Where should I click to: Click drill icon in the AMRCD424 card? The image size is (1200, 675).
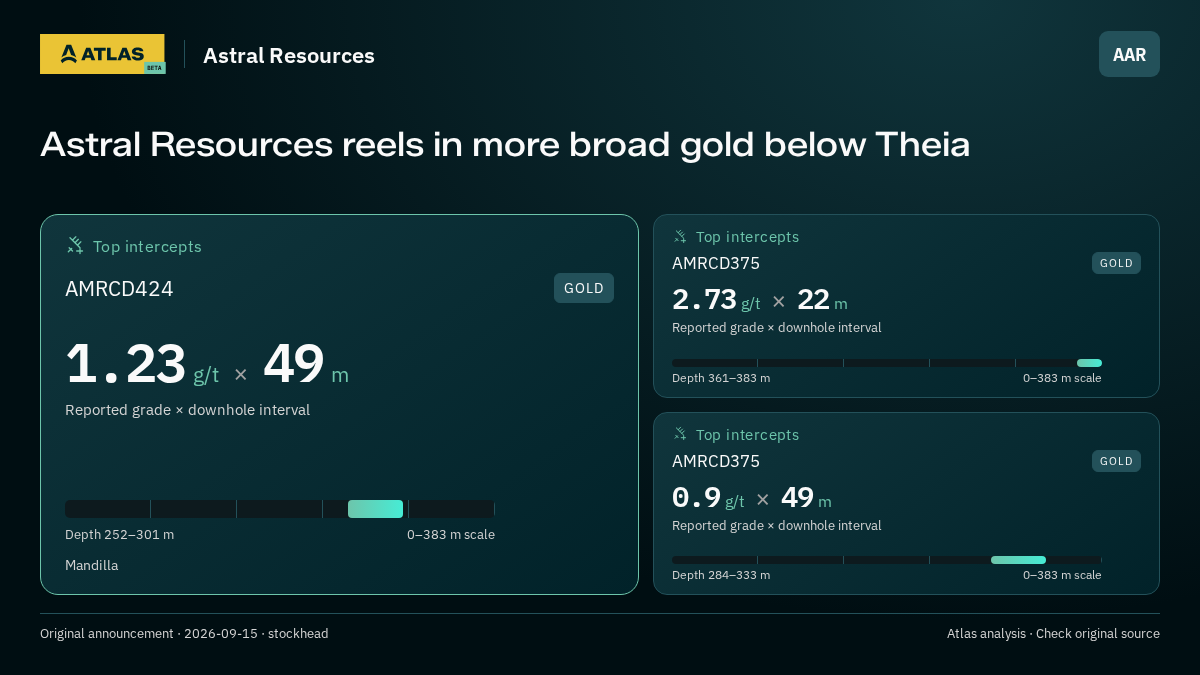(75, 245)
